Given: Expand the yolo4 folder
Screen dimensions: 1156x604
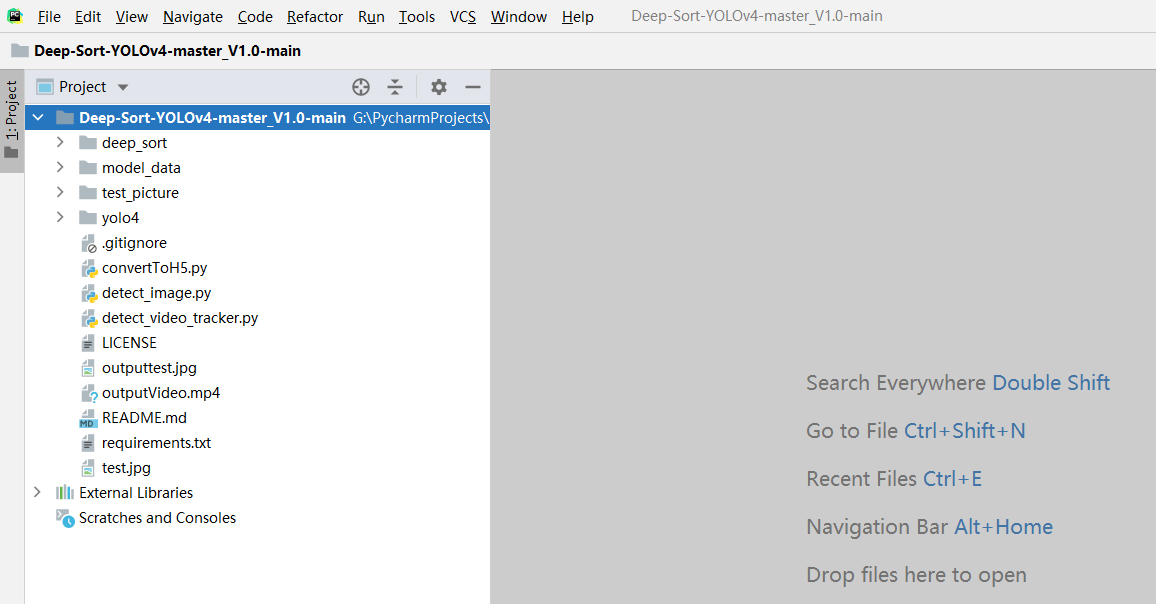Looking at the screenshot, I should [60, 218].
